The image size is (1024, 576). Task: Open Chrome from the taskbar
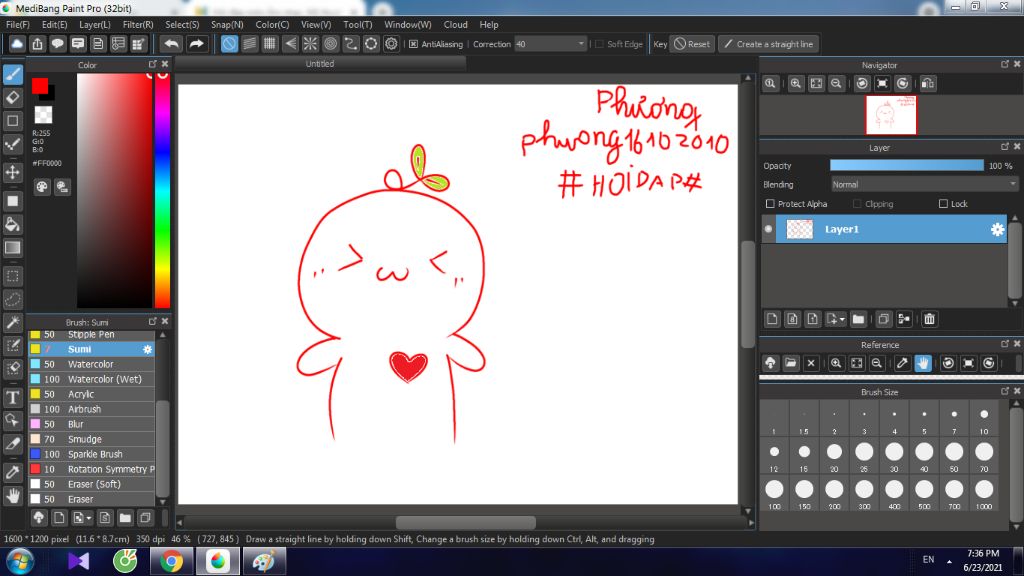(x=171, y=562)
